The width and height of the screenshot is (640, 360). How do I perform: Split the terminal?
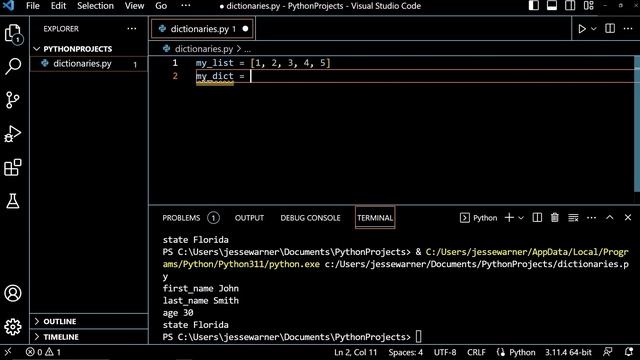537,218
